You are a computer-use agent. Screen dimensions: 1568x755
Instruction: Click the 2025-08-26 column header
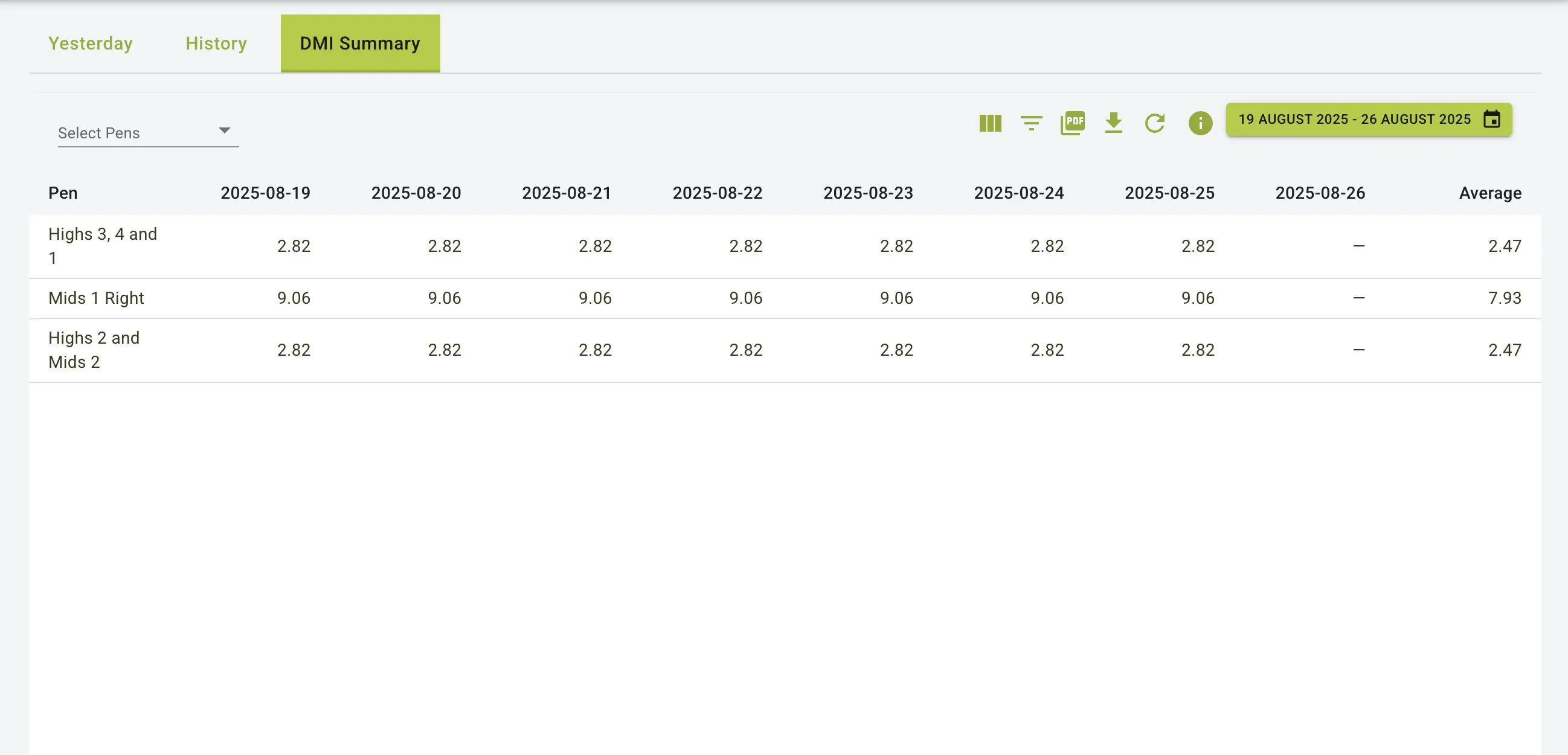[1320, 193]
